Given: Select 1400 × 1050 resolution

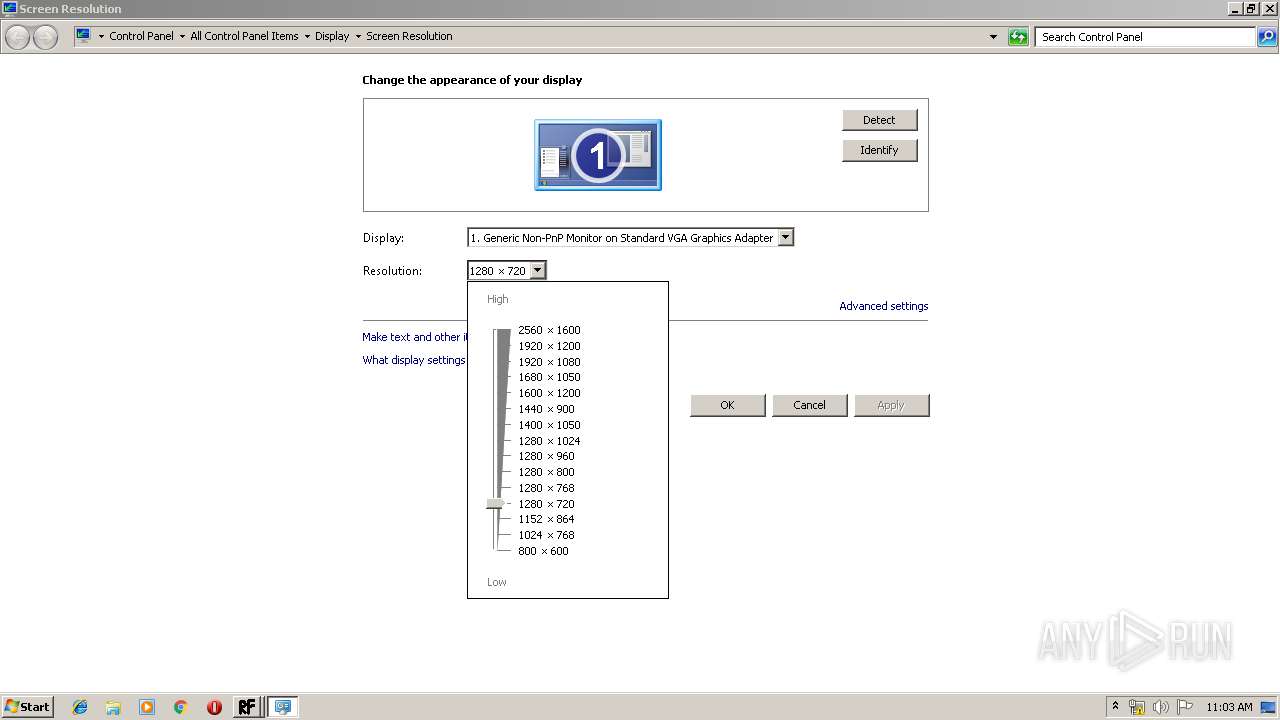Looking at the screenshot, I should pos(549,425).
